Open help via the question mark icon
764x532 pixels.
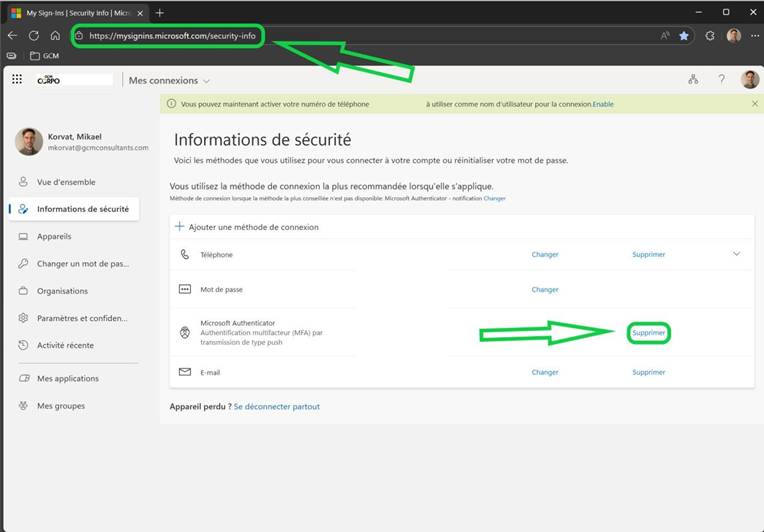(721, 79)
